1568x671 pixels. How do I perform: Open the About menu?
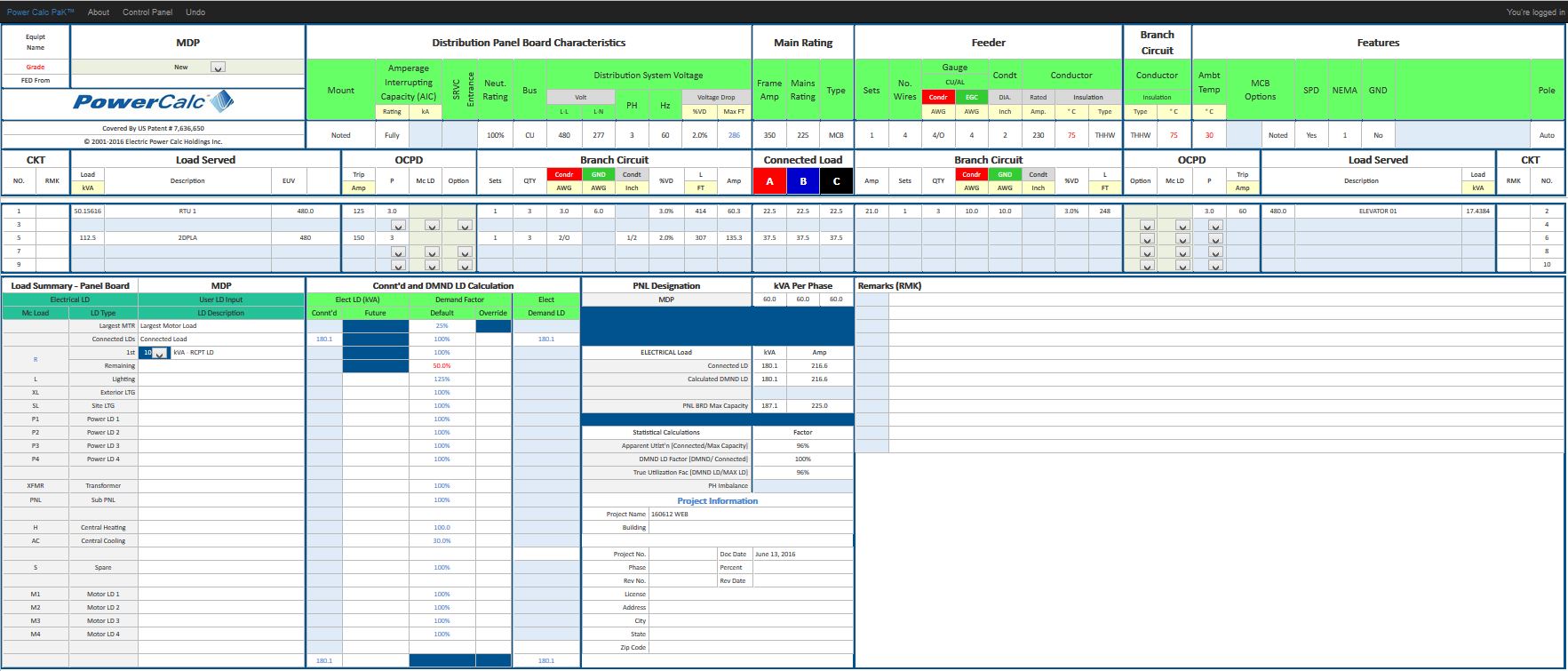pos(99,12)
